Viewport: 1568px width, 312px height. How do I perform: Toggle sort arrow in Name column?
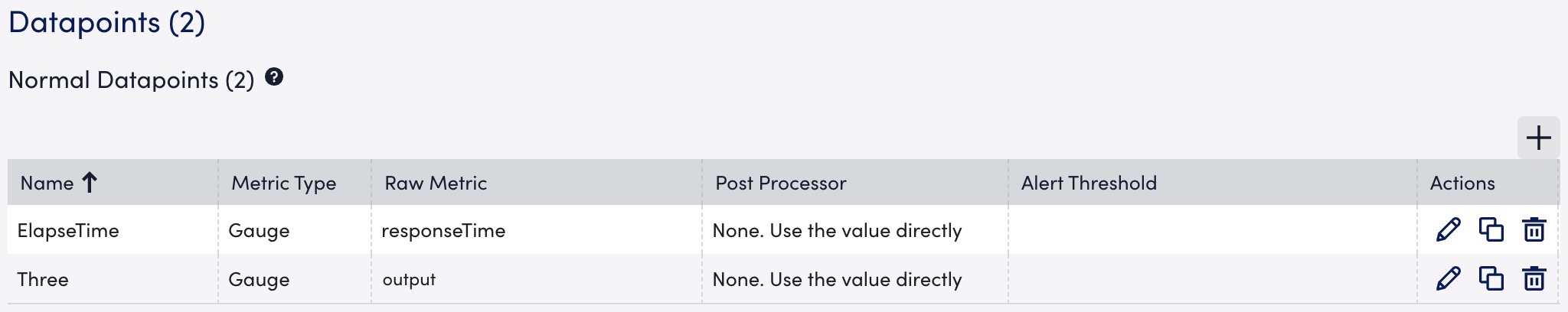click(90, 183)
